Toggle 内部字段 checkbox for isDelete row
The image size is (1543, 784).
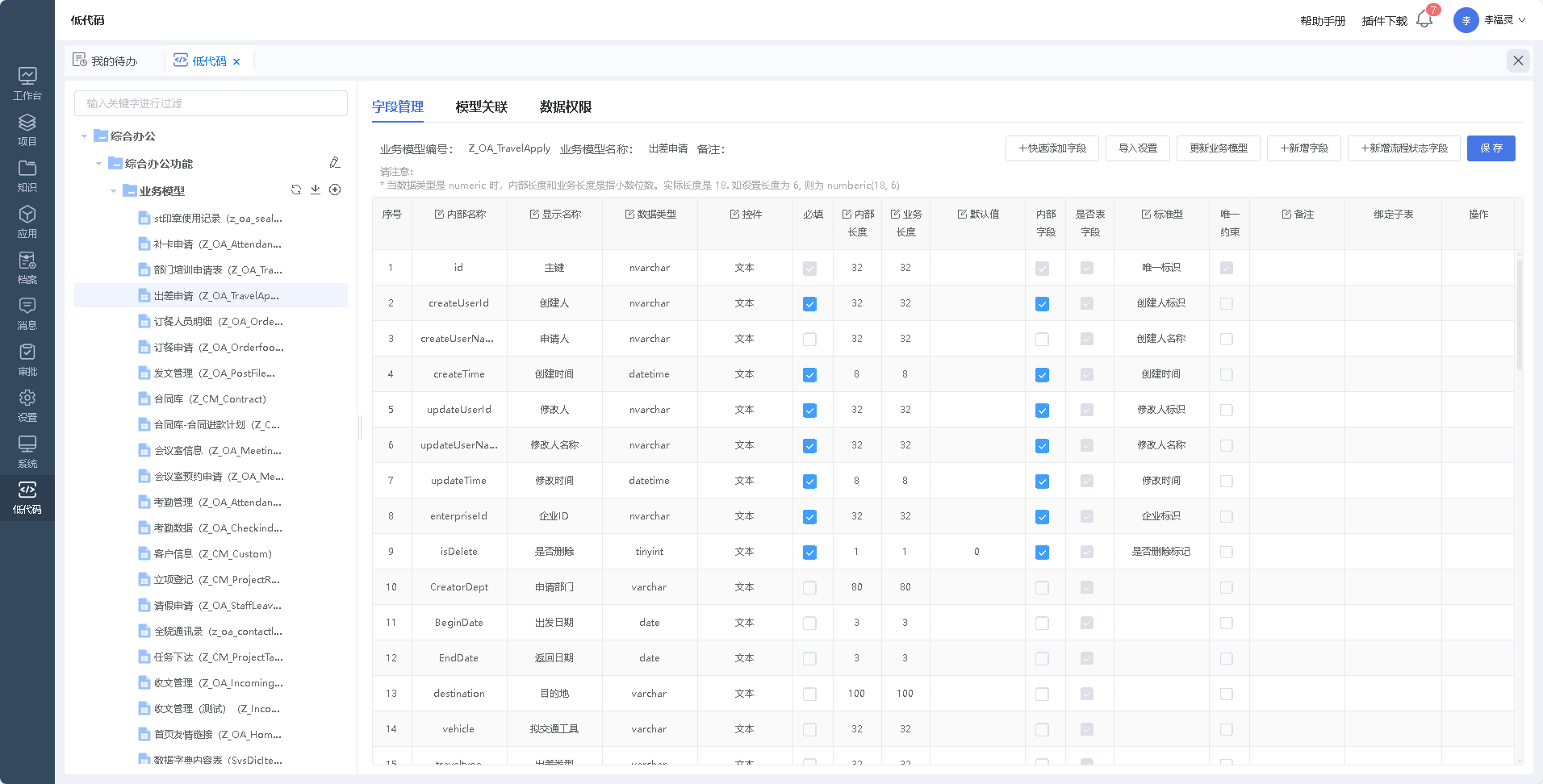point(1042,553)
